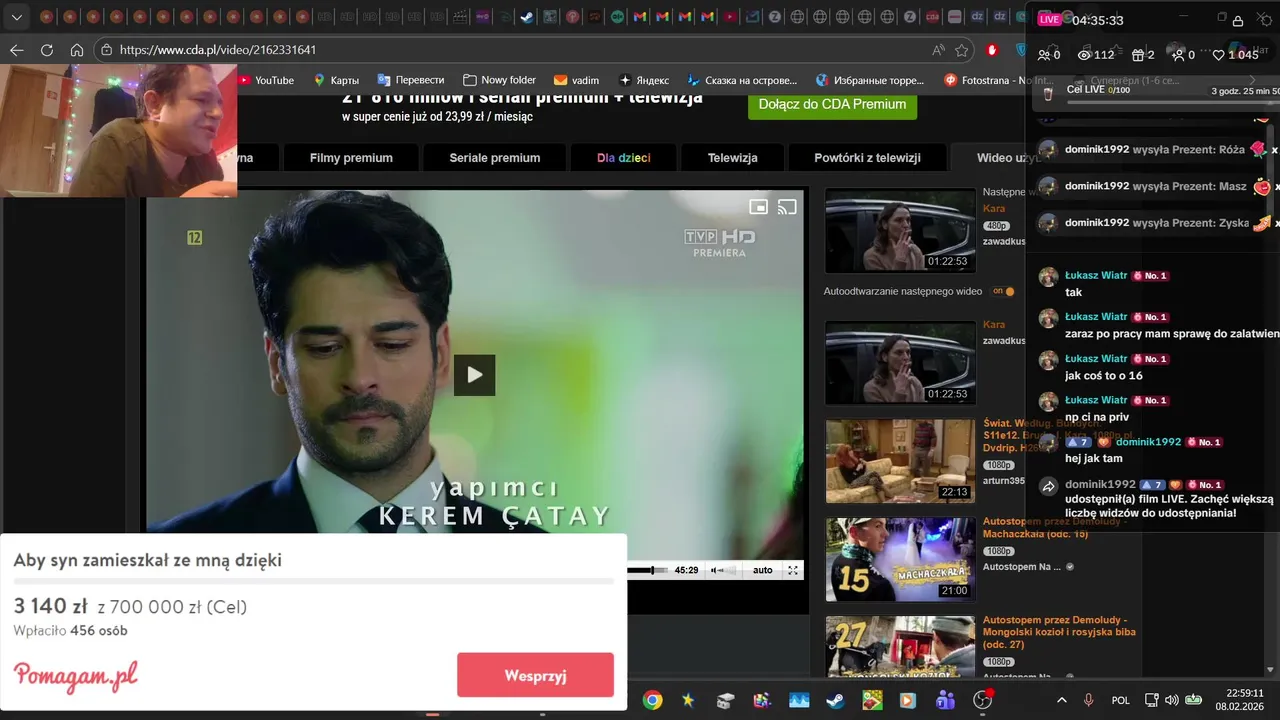Switch the POL keyboard language
1280x720 pixels.
pos(1121,700)
